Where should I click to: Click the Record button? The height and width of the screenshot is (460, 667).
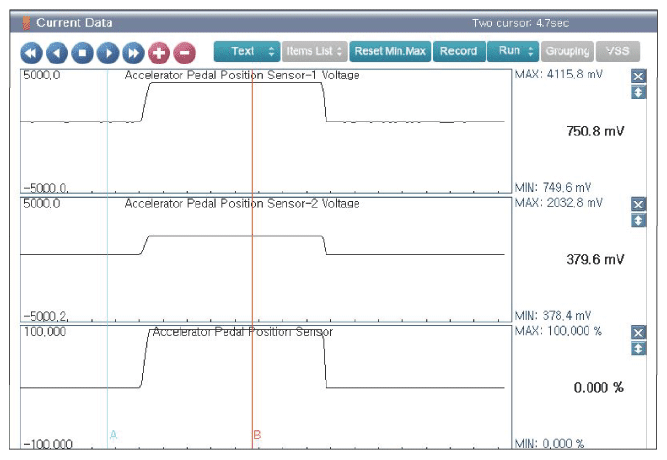click(459, 51)
